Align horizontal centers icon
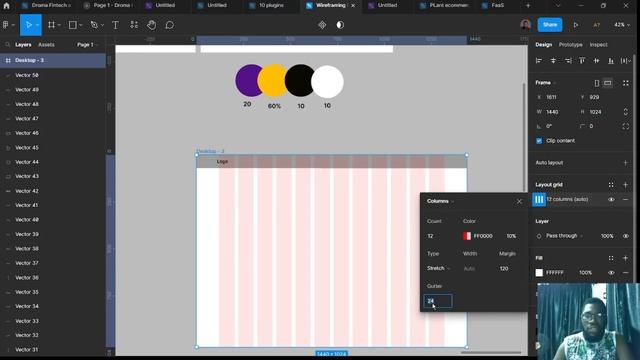The image size is (640, 360). 553,61
